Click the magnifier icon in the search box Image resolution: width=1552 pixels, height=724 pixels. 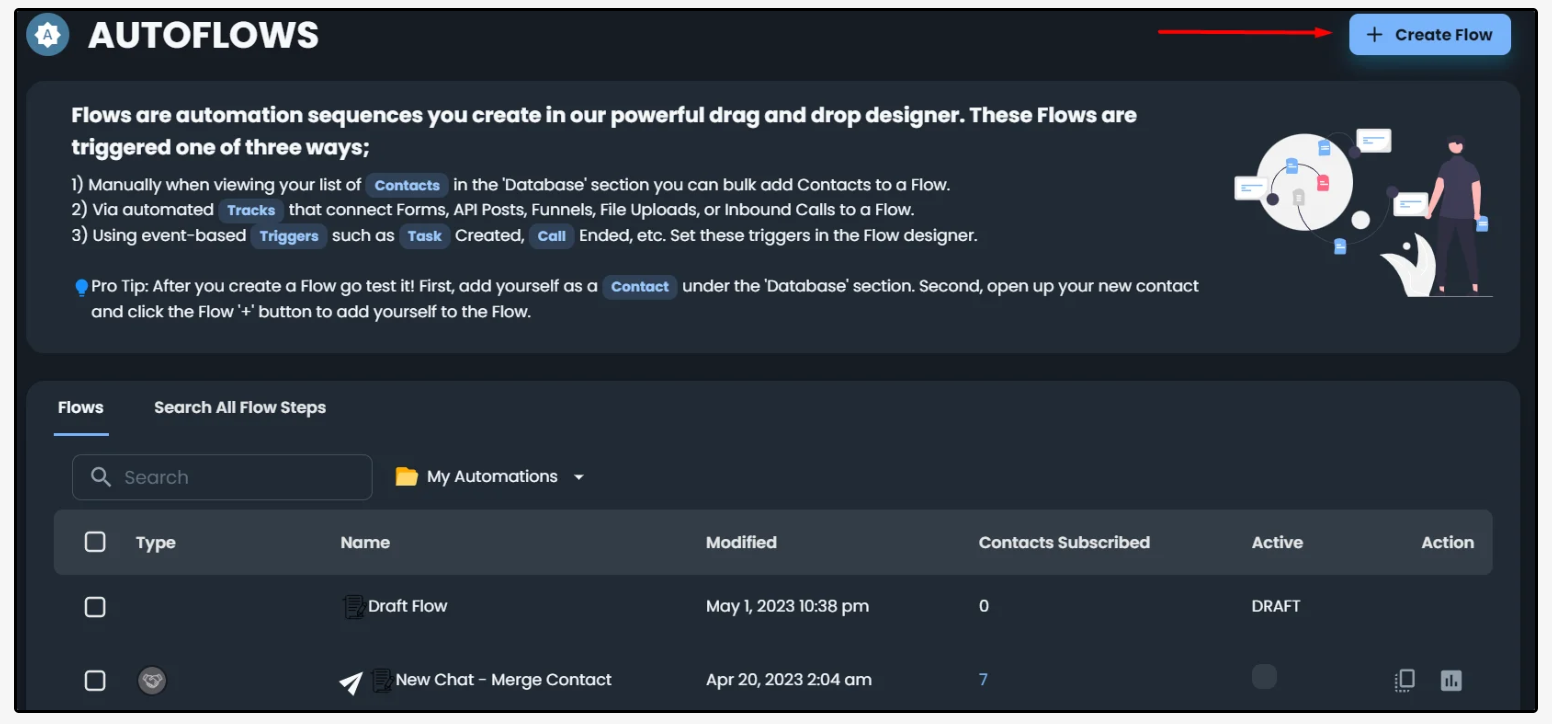point(101,477)
